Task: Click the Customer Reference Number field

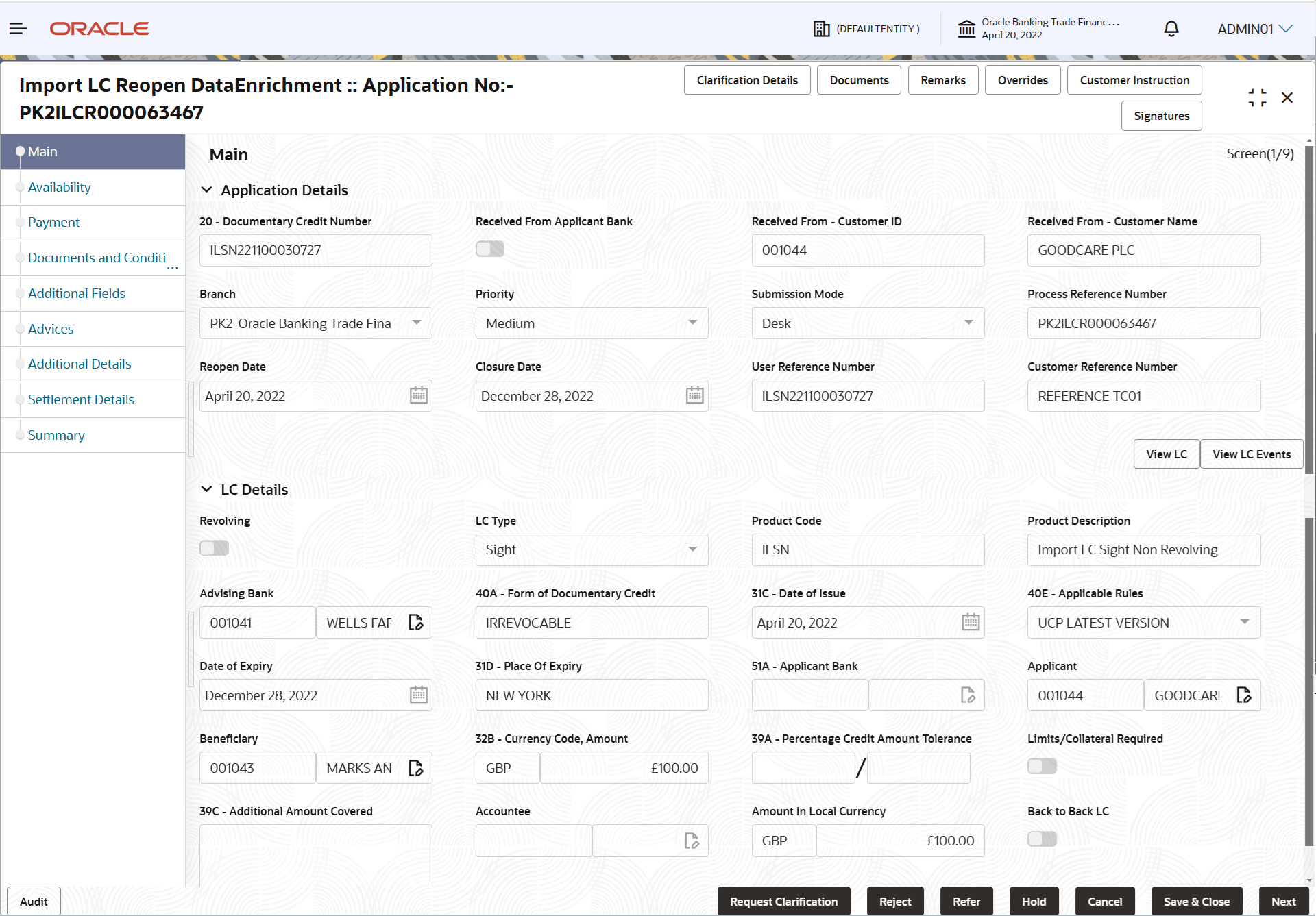Action: pos(1143,395)
